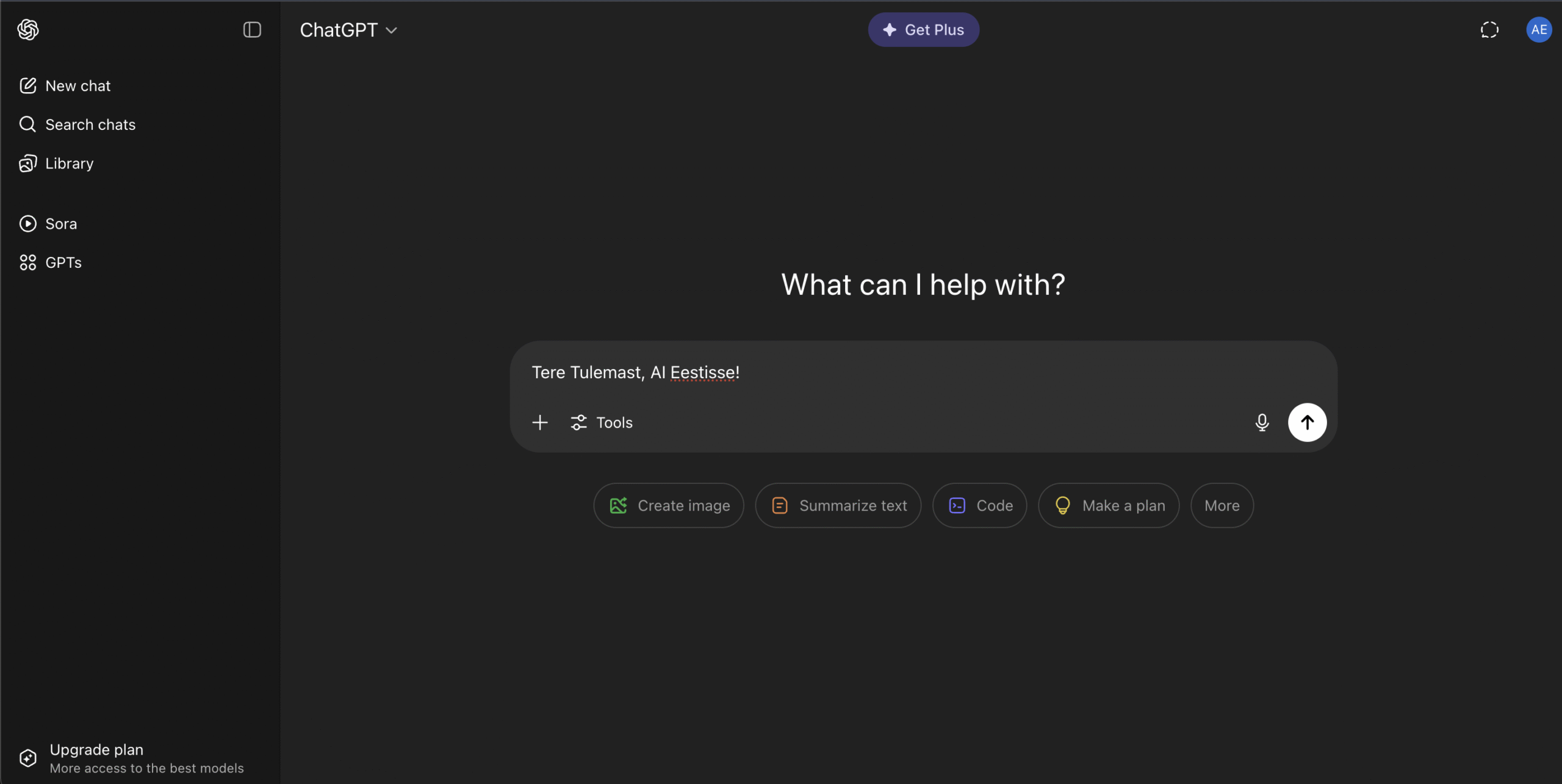Open the Library
1562x784 pixels.
pos(57,164)
